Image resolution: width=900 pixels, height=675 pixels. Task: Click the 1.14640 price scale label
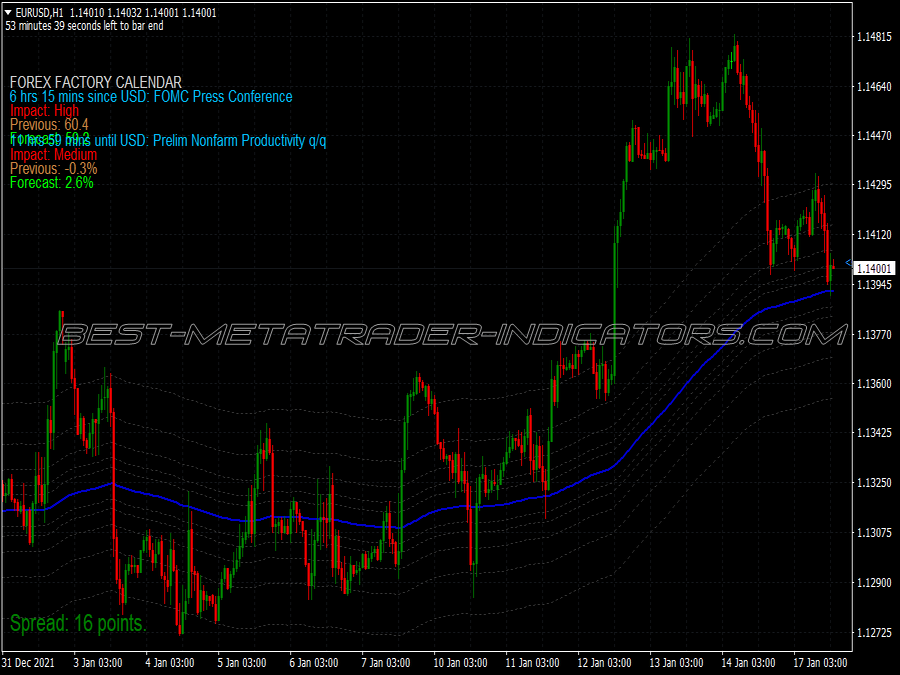(x=874, y=87)
